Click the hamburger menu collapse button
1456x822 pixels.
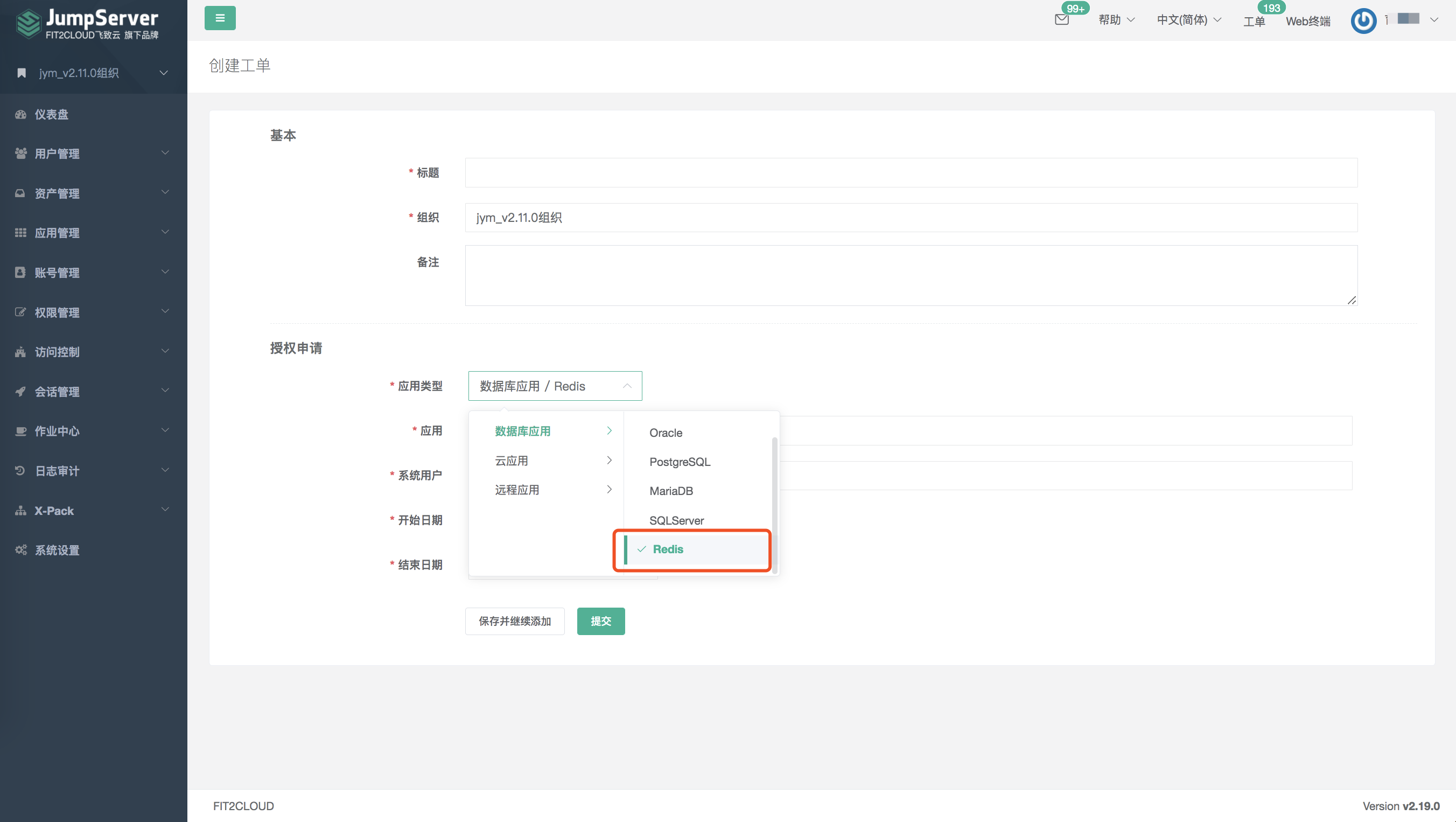pyautogui.click(x=220, y=18)
